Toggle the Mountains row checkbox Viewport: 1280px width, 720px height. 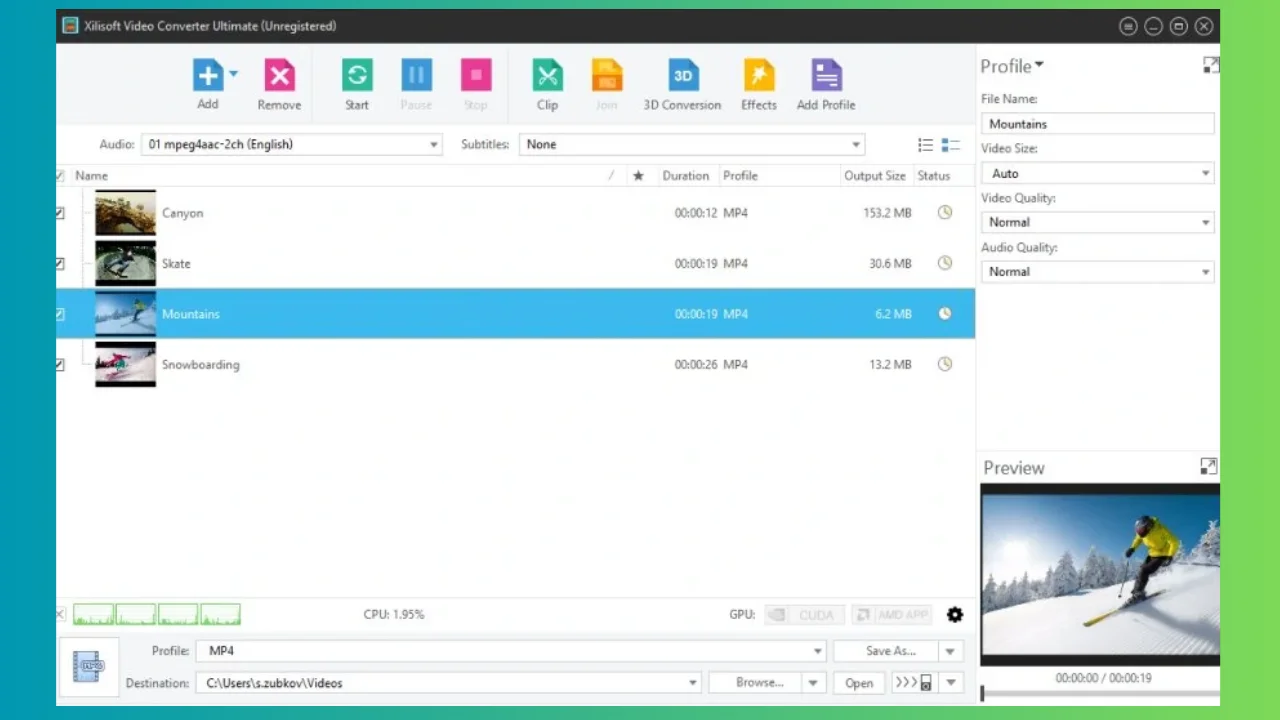60,314
